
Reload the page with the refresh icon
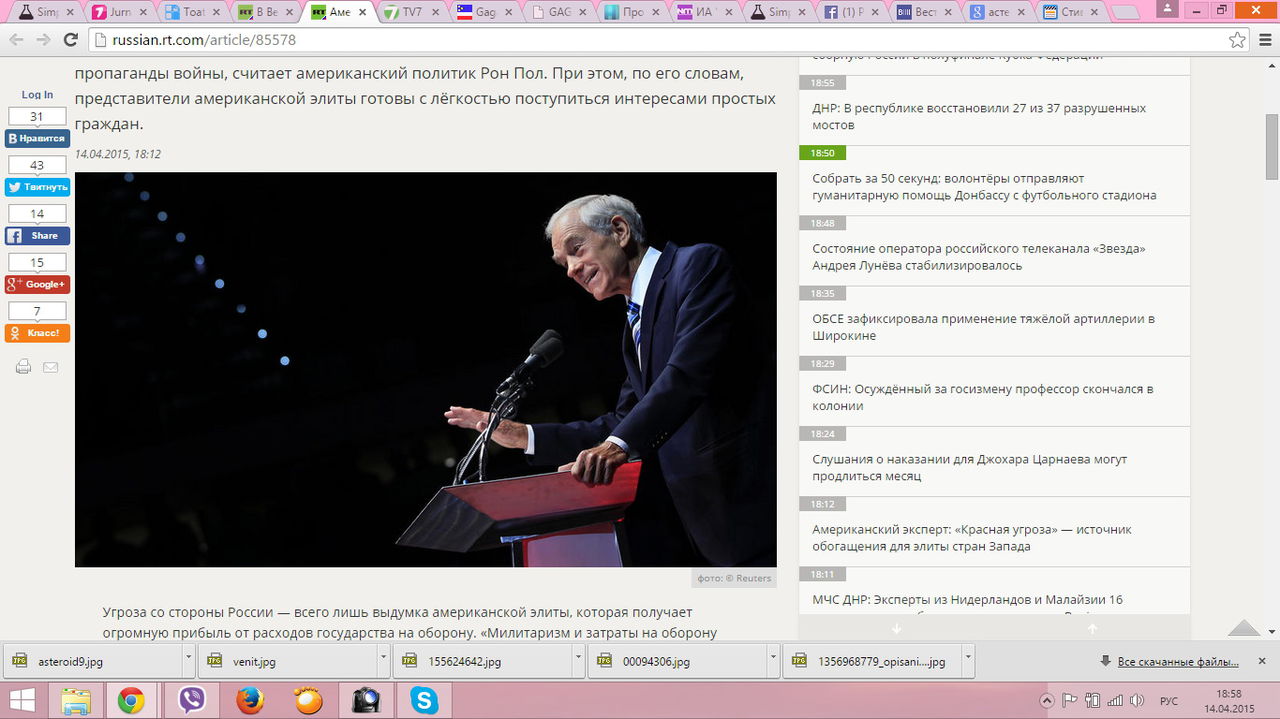(x=70, y=40)
